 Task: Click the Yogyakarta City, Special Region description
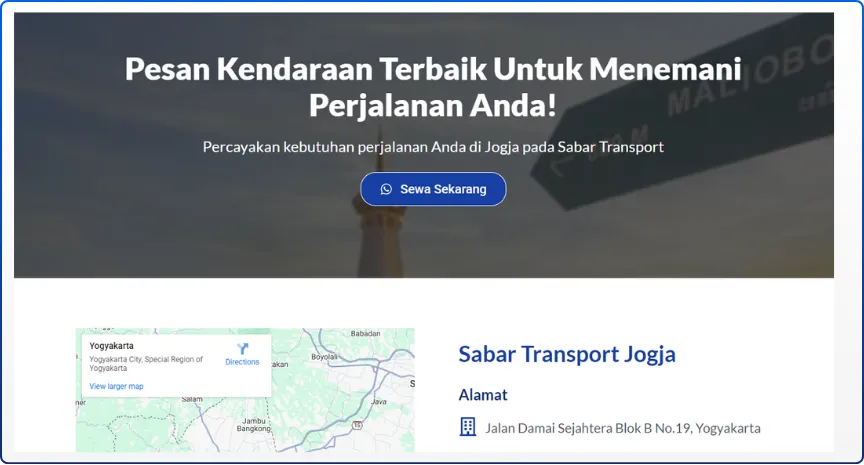[146, 363]
